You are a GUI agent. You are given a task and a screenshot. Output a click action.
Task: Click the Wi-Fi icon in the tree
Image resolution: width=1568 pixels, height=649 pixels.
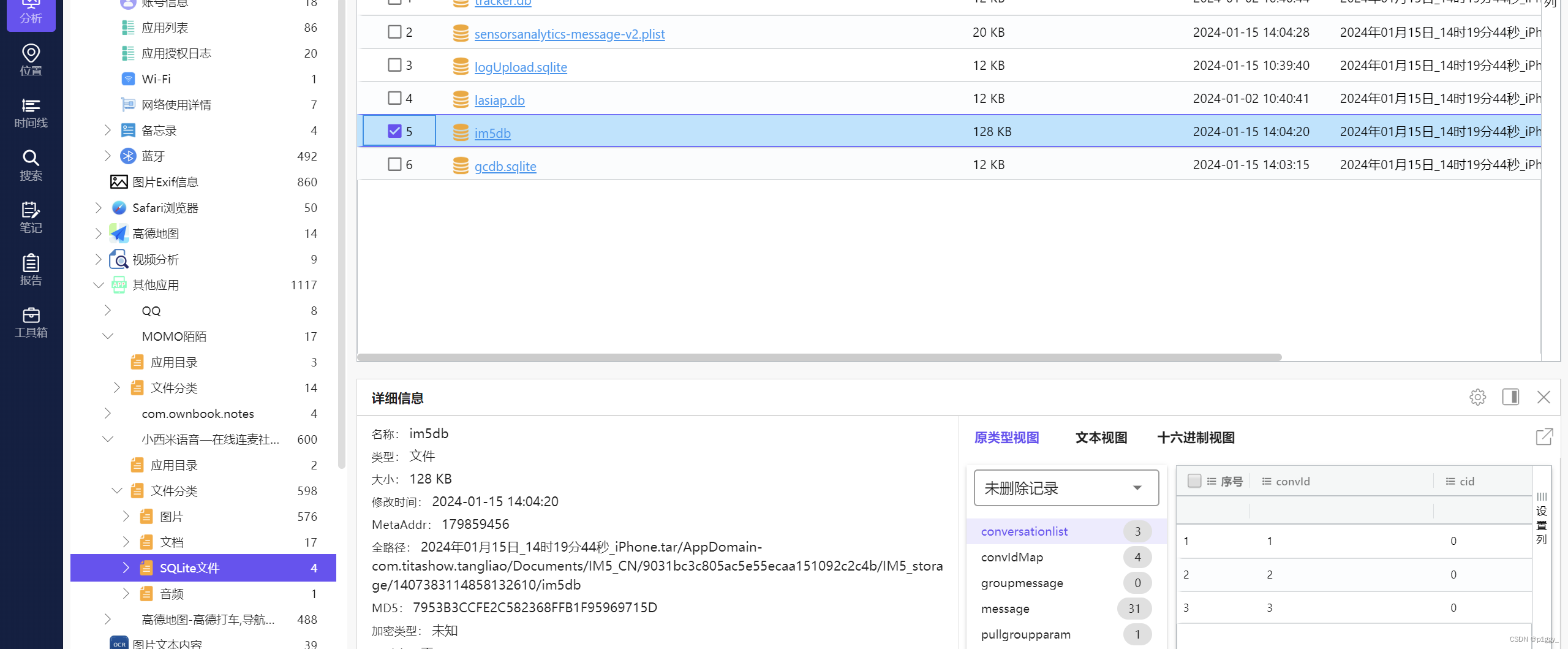(128, 79)
